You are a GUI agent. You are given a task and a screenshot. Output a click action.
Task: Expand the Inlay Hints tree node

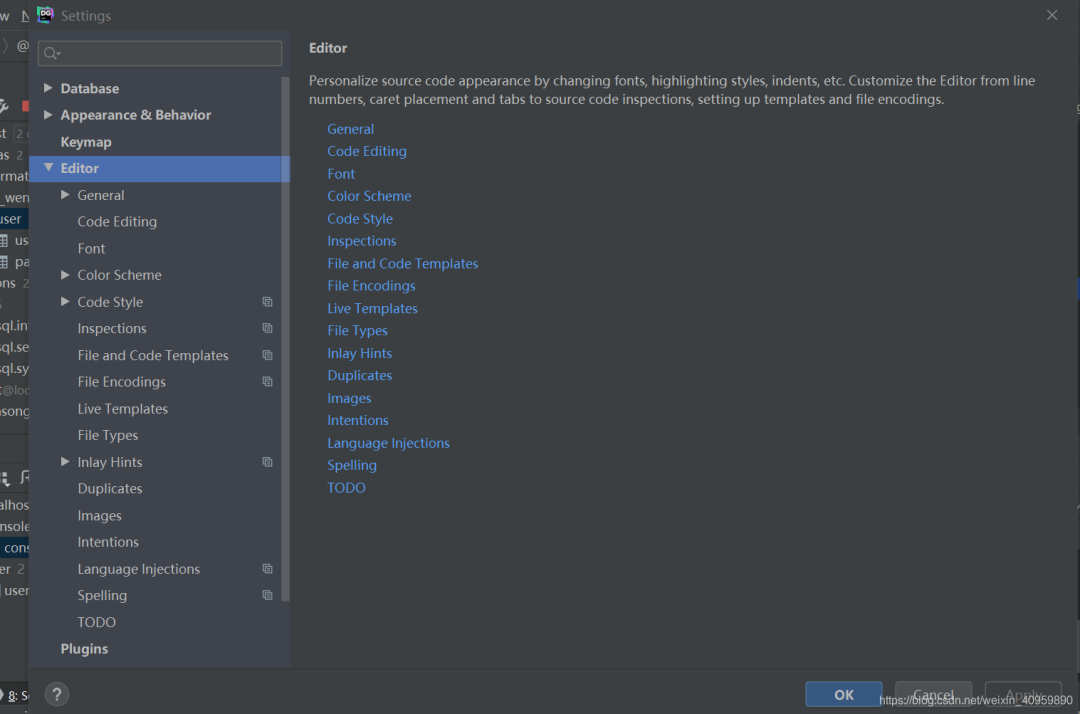tap(65, 462)
